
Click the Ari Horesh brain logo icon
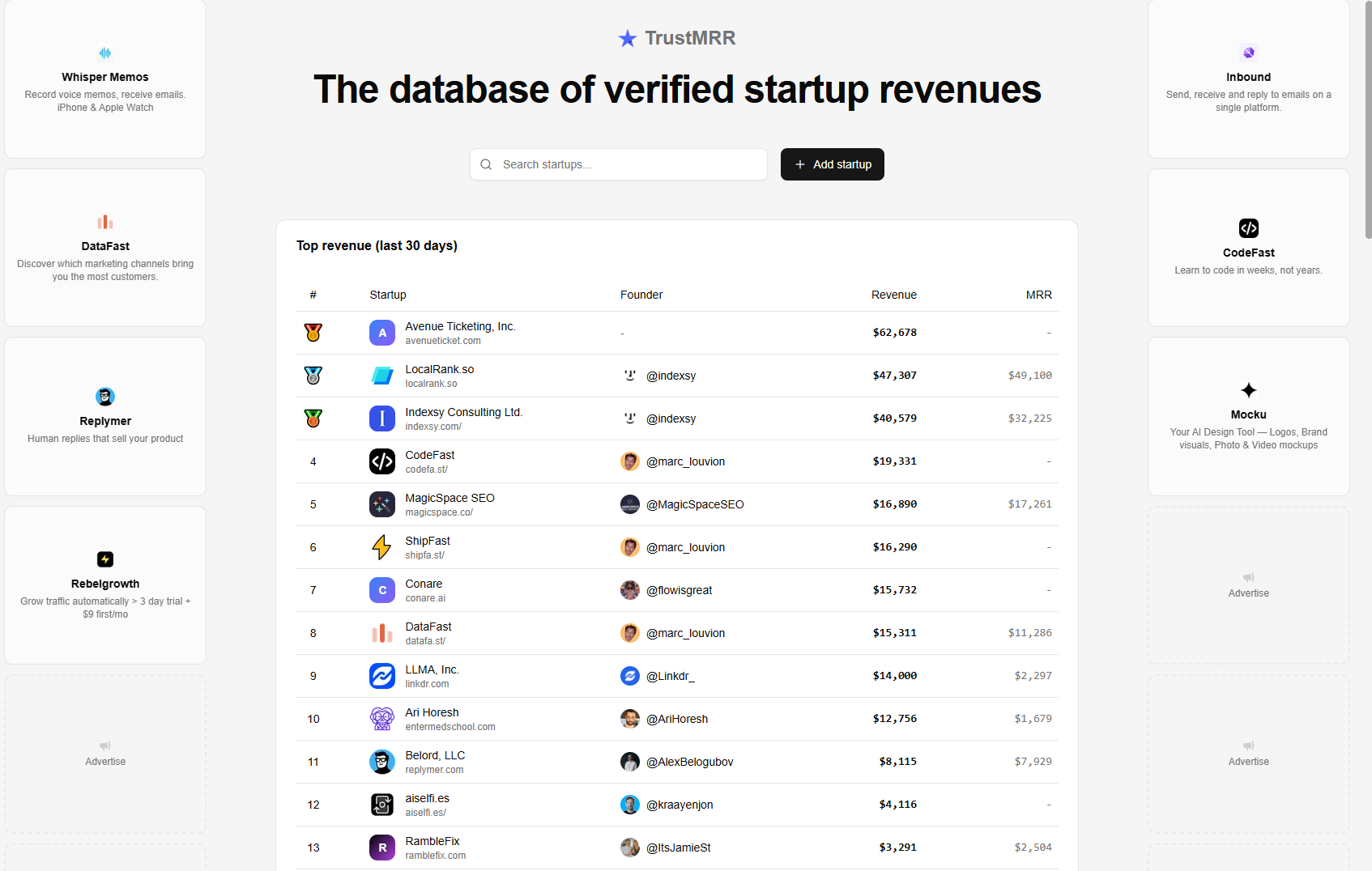pyautogui.click(x=382, y=719)
